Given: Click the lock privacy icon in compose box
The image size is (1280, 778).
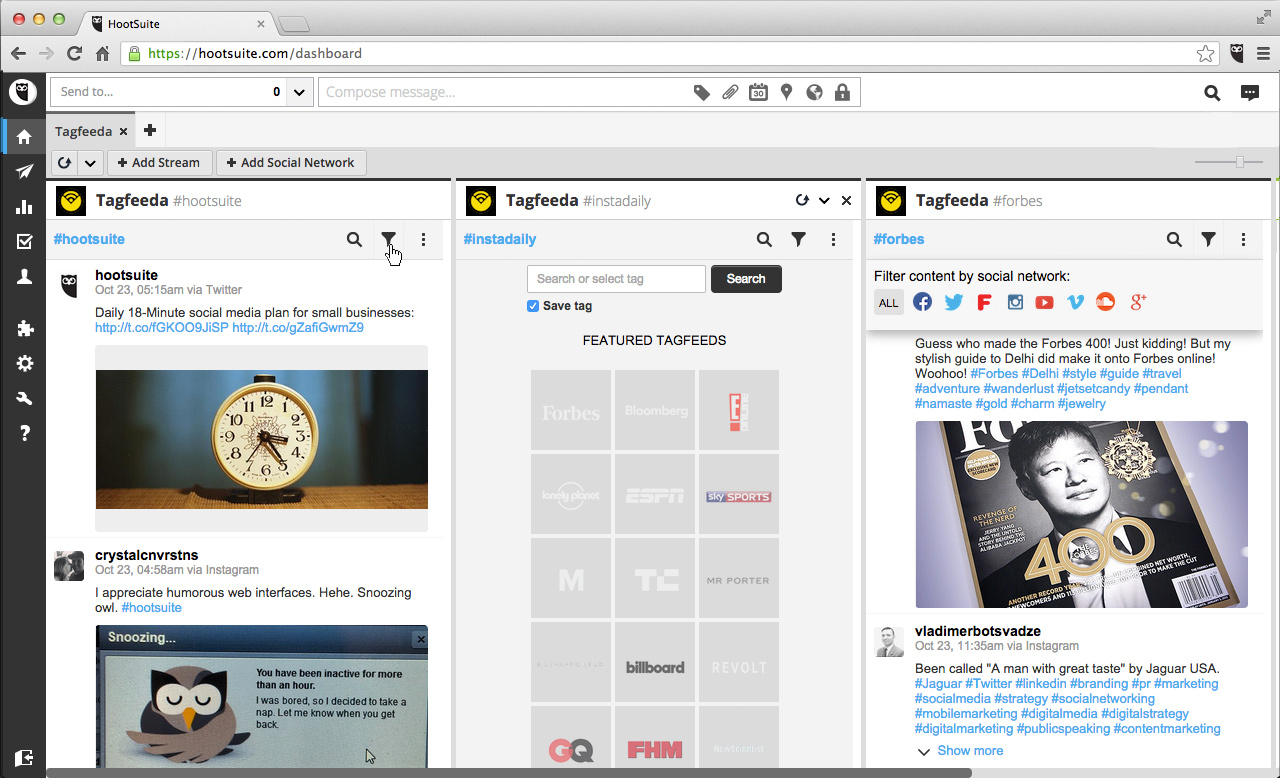Looking at the screenshot, I should pyautogui.click(x=842, y=92).
